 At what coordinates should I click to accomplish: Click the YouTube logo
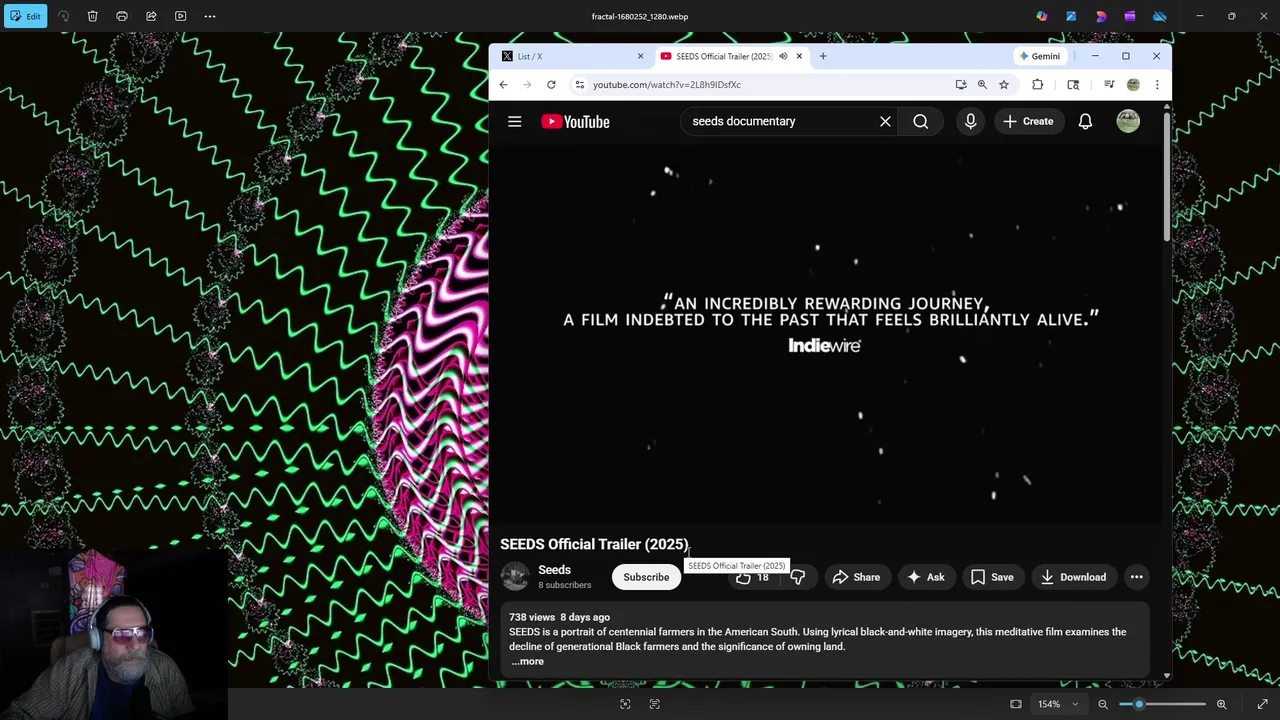point(575,122)
